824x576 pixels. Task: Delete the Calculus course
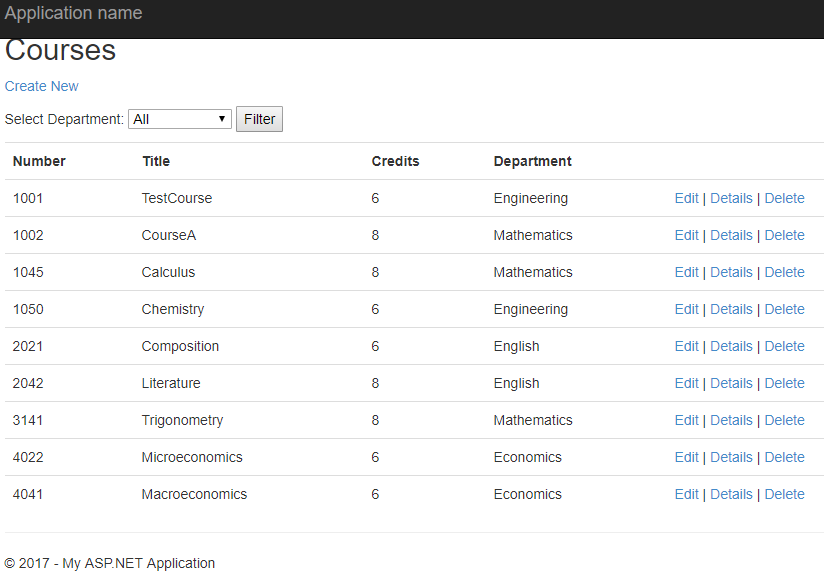coord(784,272)
